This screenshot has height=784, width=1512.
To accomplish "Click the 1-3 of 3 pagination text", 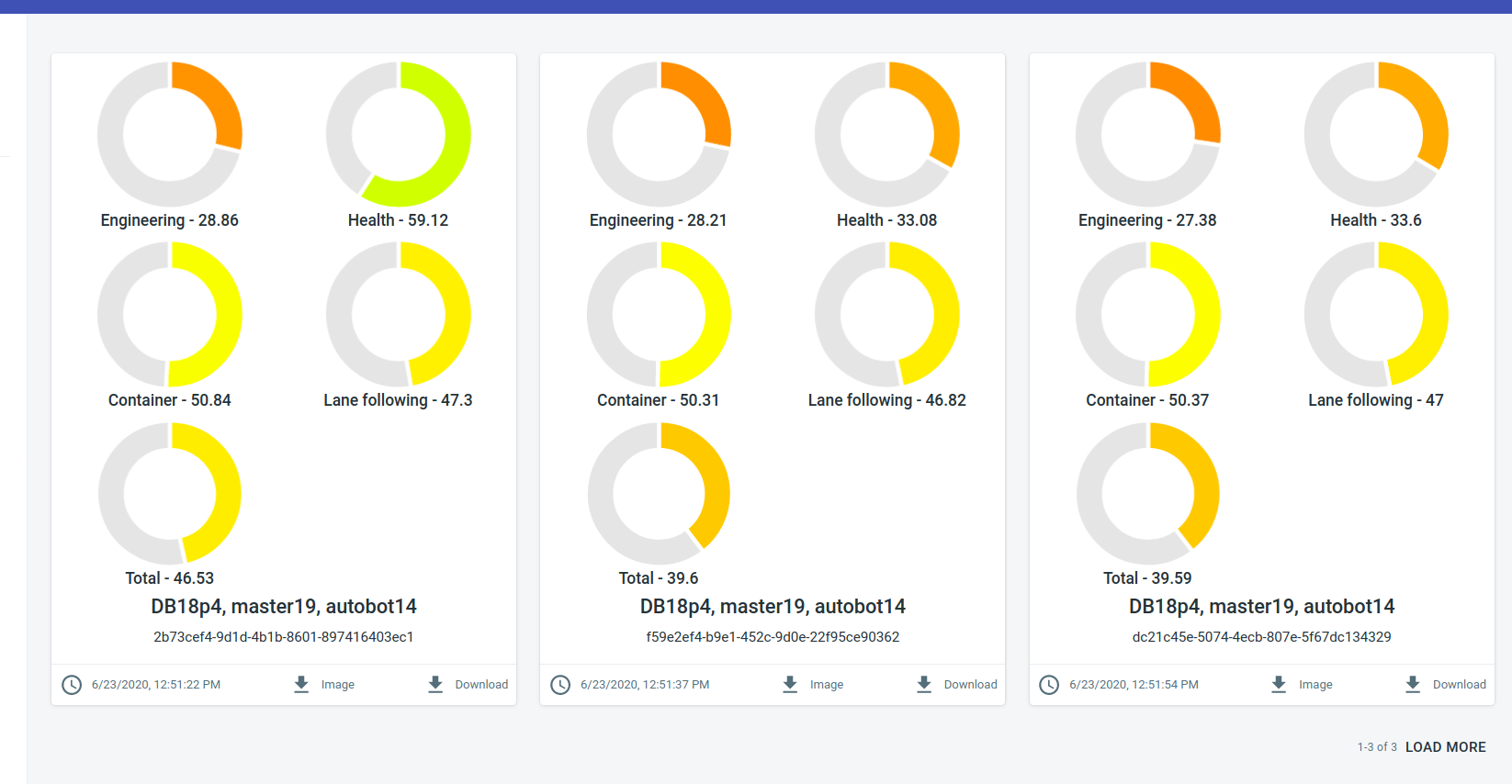I will click(x=1377, y=747).
